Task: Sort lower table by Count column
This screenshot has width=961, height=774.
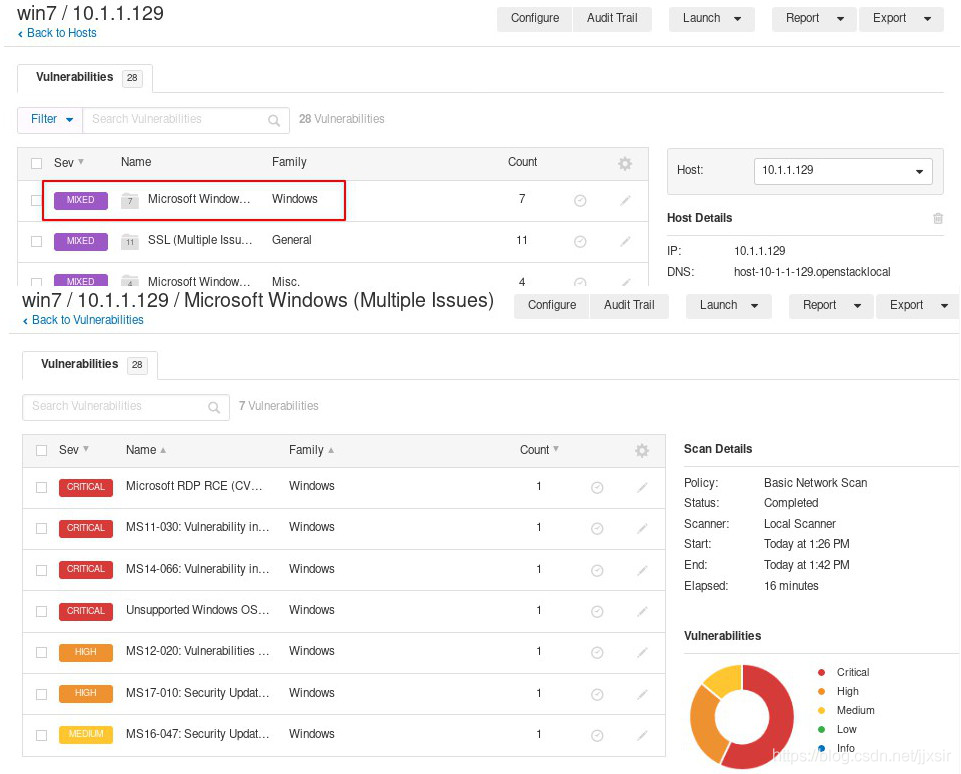Action: 539,450
